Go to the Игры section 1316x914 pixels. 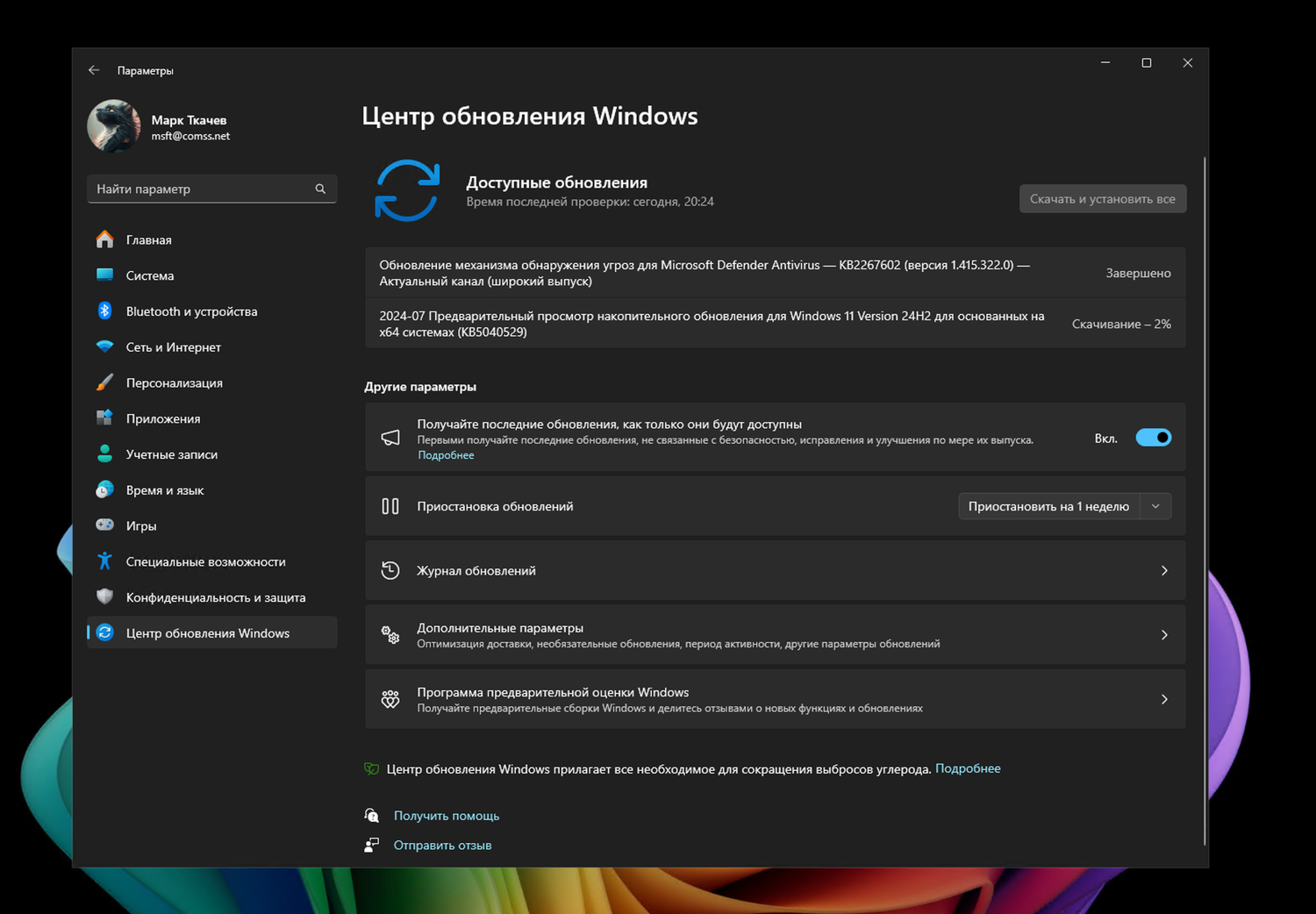(x=212, y=525)
